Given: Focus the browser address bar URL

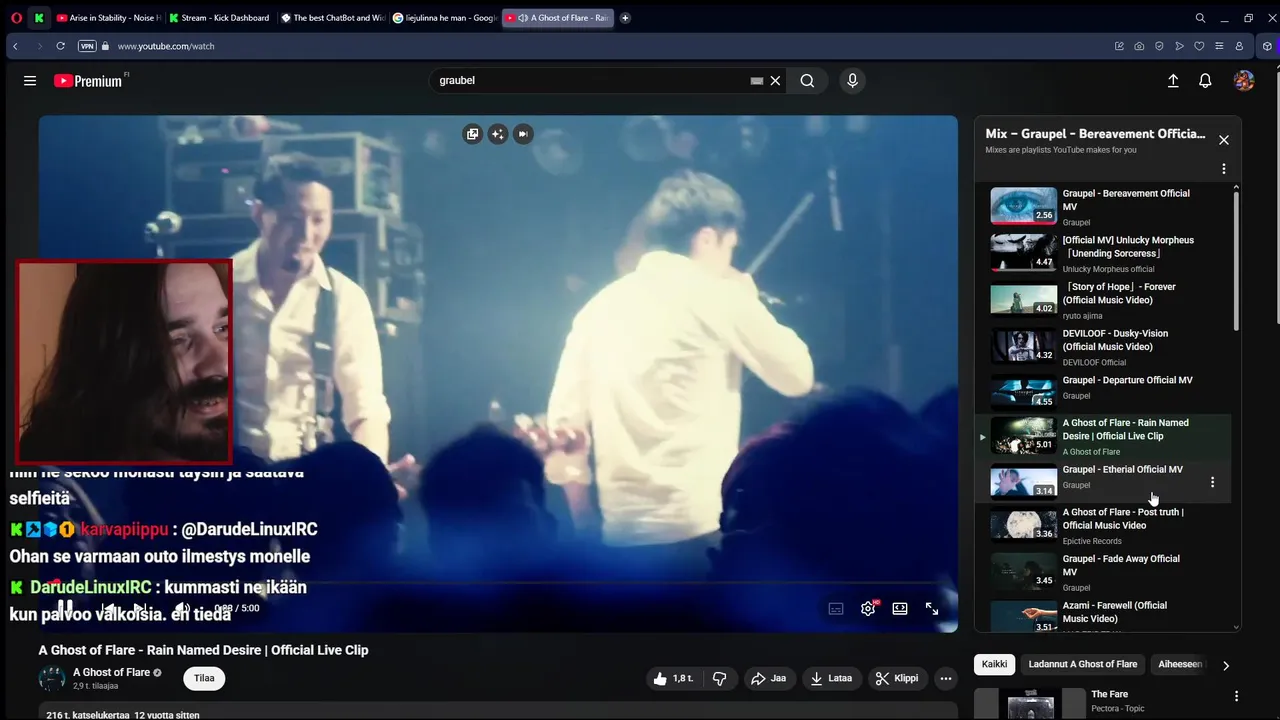Looking at the screenshot, I should click(x=165, y=46).
